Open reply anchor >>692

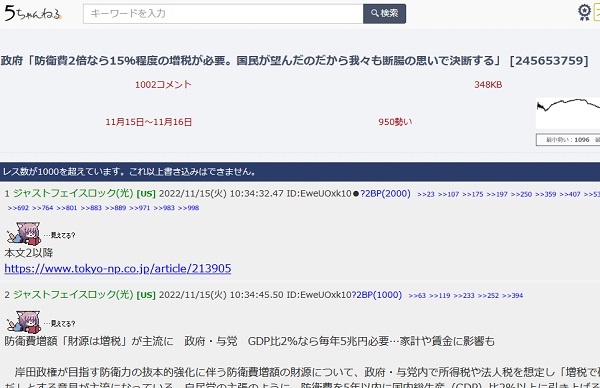[x=18, y=208]
